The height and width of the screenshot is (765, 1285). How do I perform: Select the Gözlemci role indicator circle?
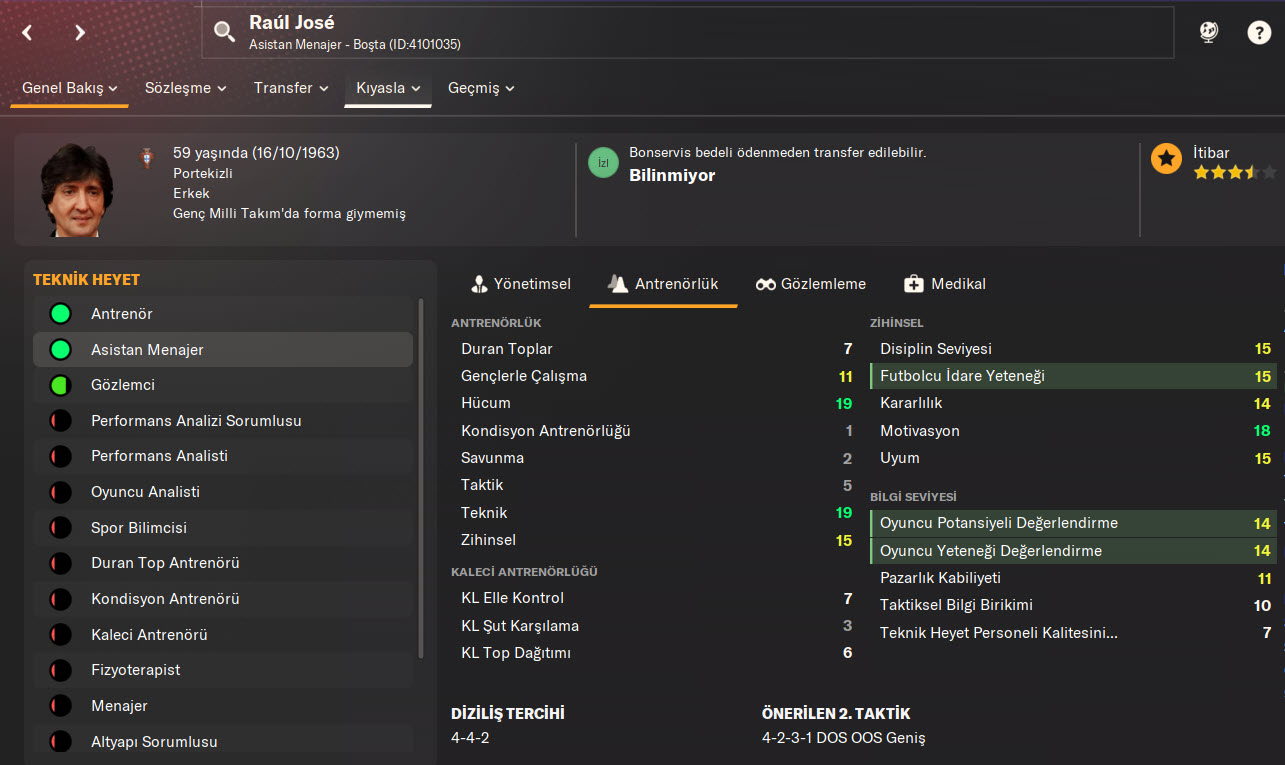click(60, 385)
